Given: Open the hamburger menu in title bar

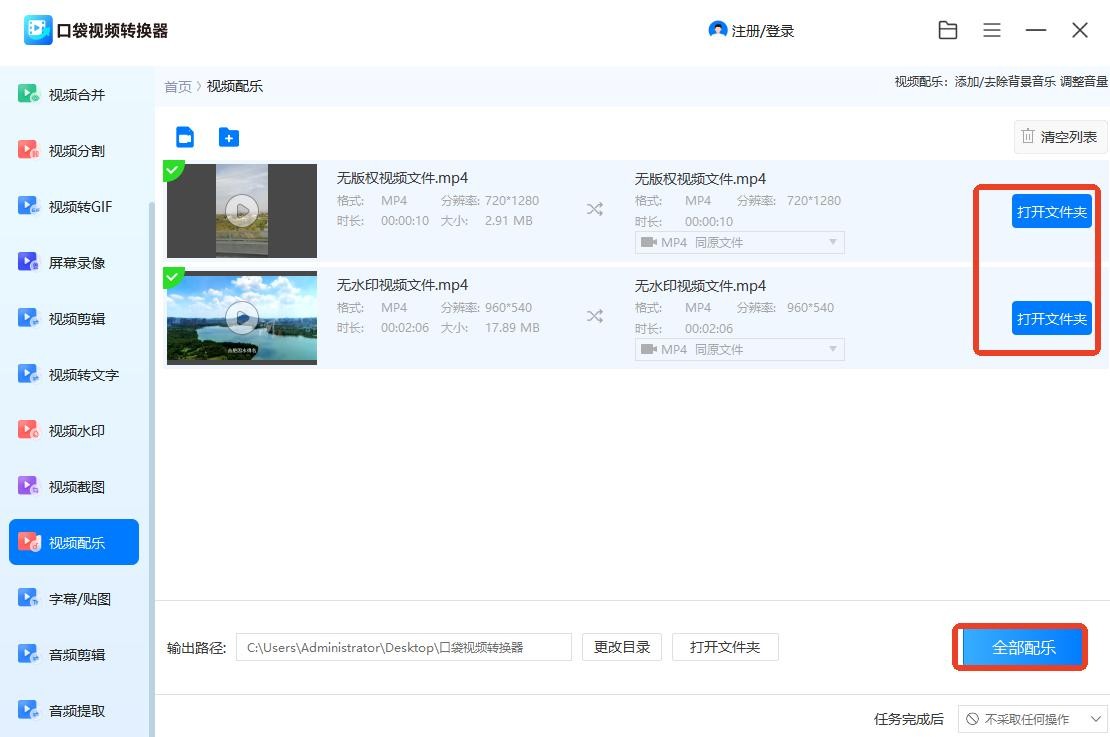Looking at the screenshot, I should pos(992,31).
